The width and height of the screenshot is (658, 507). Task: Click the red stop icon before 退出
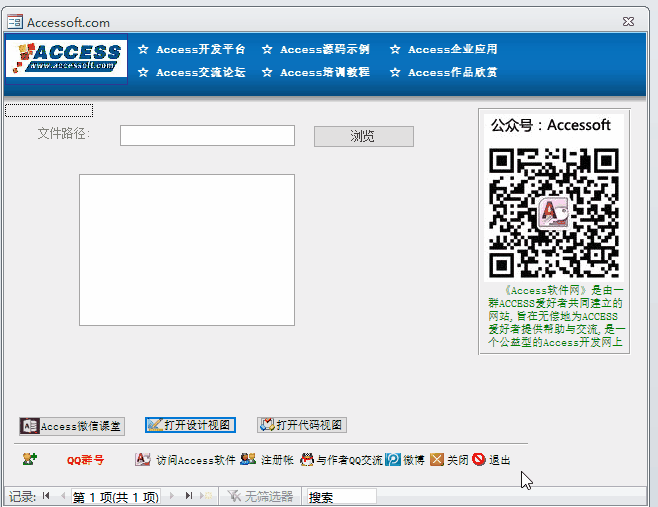[479, 460]
